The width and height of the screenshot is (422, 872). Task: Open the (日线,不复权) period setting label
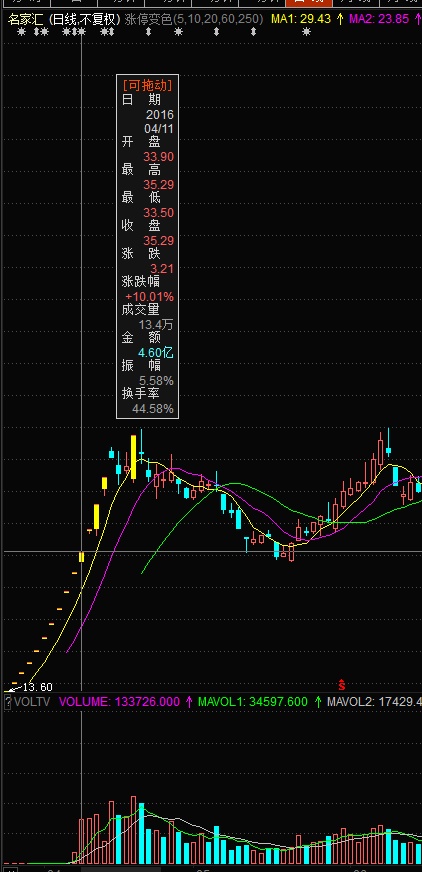click(x=85, y=19)
